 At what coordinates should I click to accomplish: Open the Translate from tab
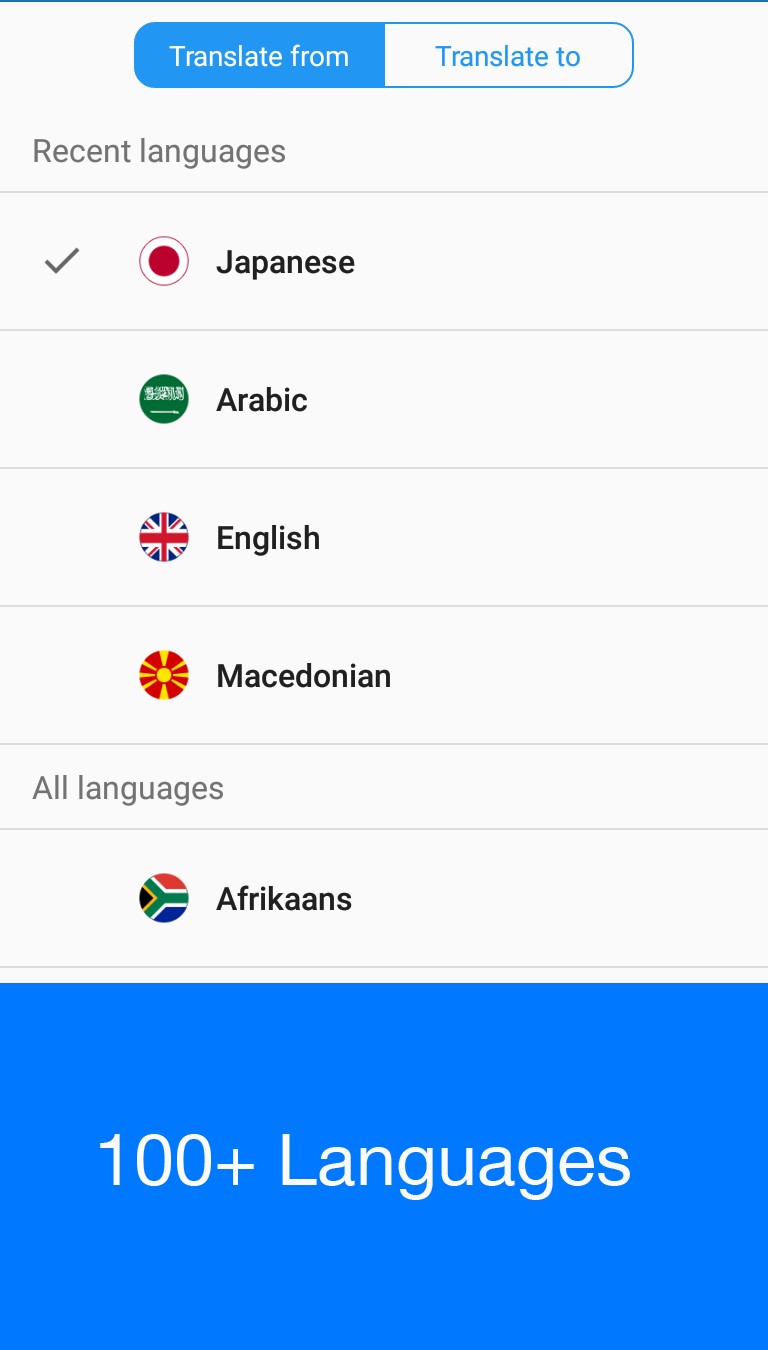pyautogui.click(x=259, y=55)
